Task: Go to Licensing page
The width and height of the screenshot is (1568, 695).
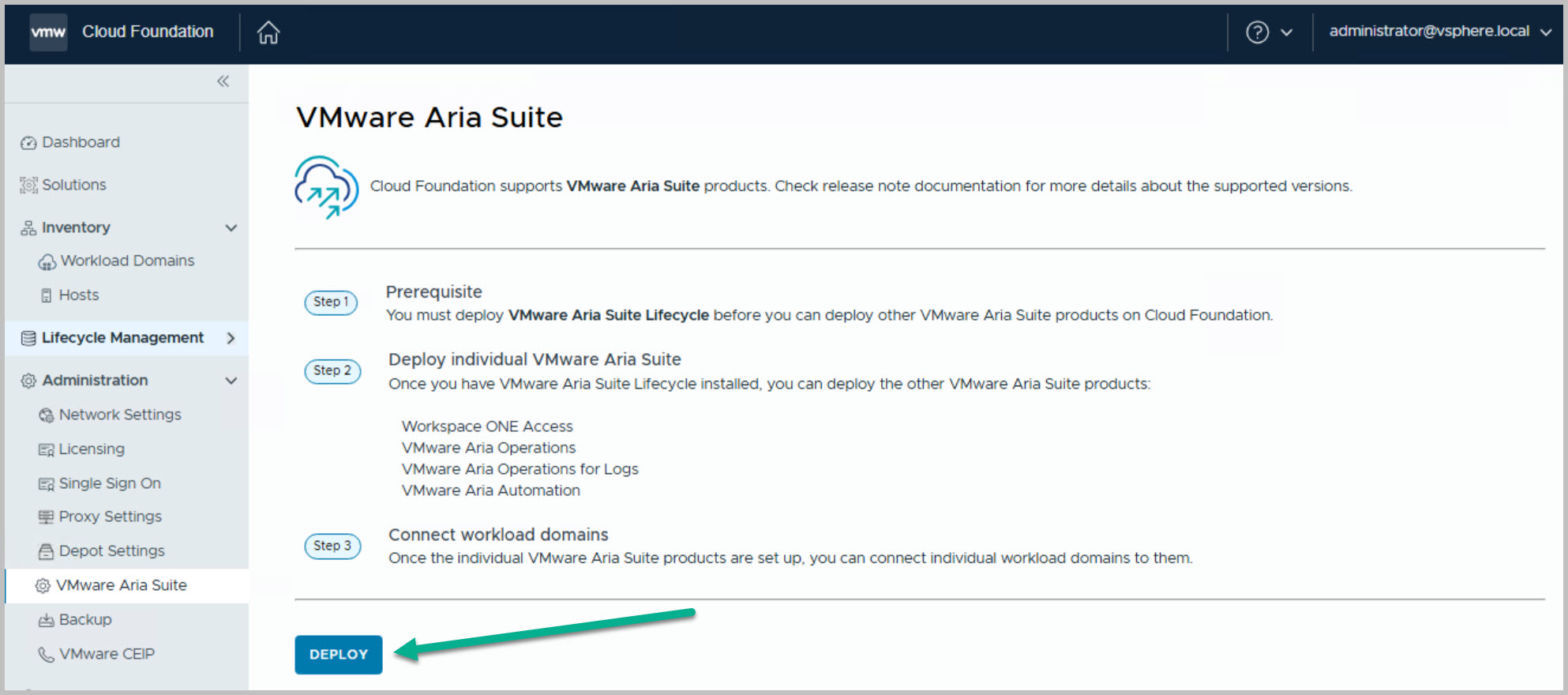Action: click(x=92, y=449)
